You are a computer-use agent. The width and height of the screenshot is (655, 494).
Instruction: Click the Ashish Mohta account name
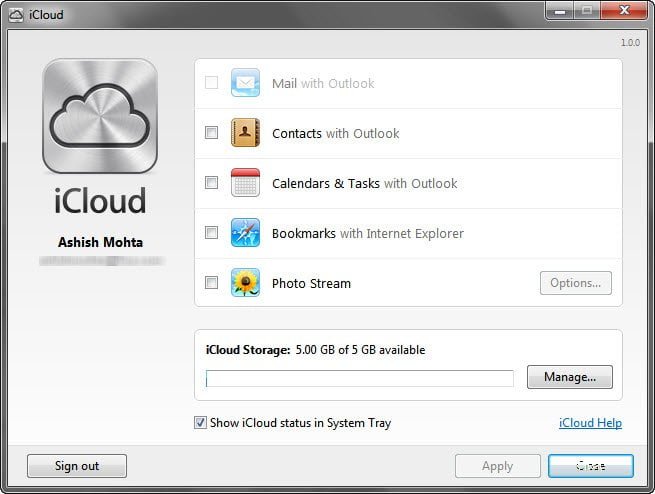(100, 242)
